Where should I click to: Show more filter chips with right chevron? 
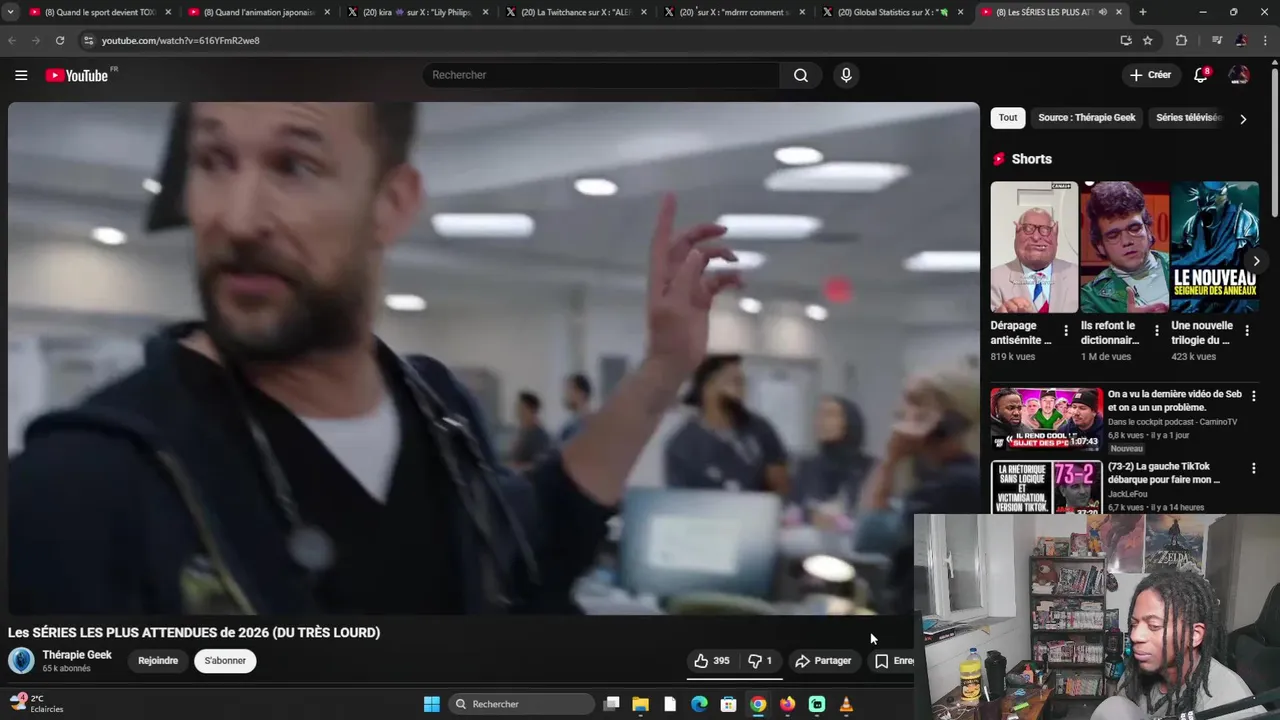coord(1243,119)
